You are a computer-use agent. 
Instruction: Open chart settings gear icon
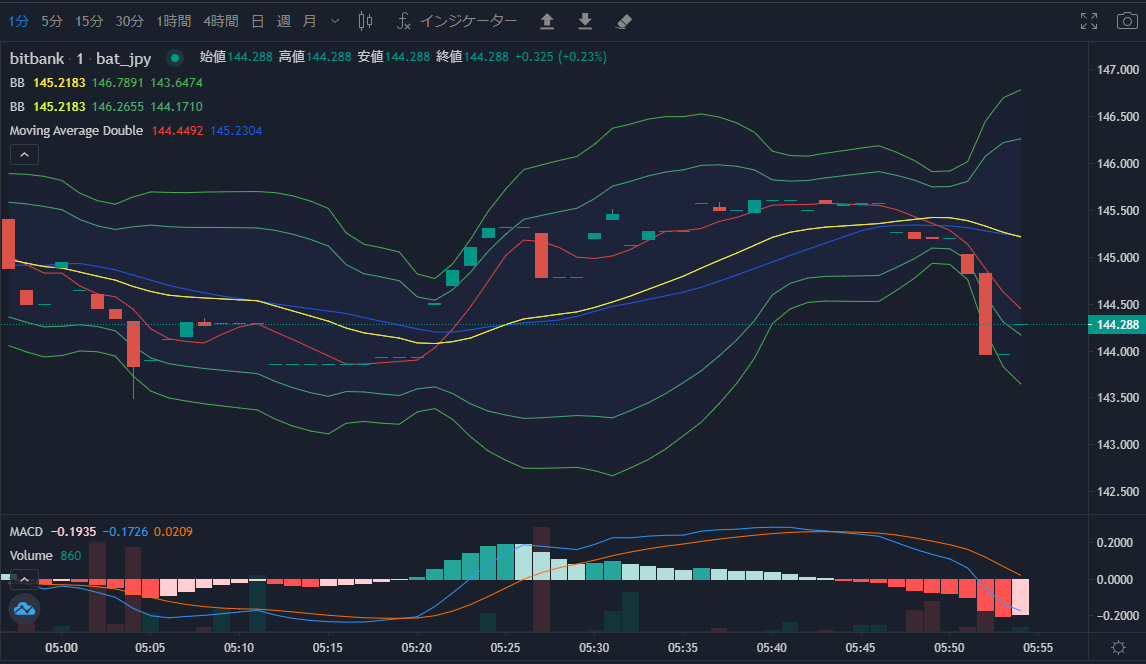[x=1117, y=647]
